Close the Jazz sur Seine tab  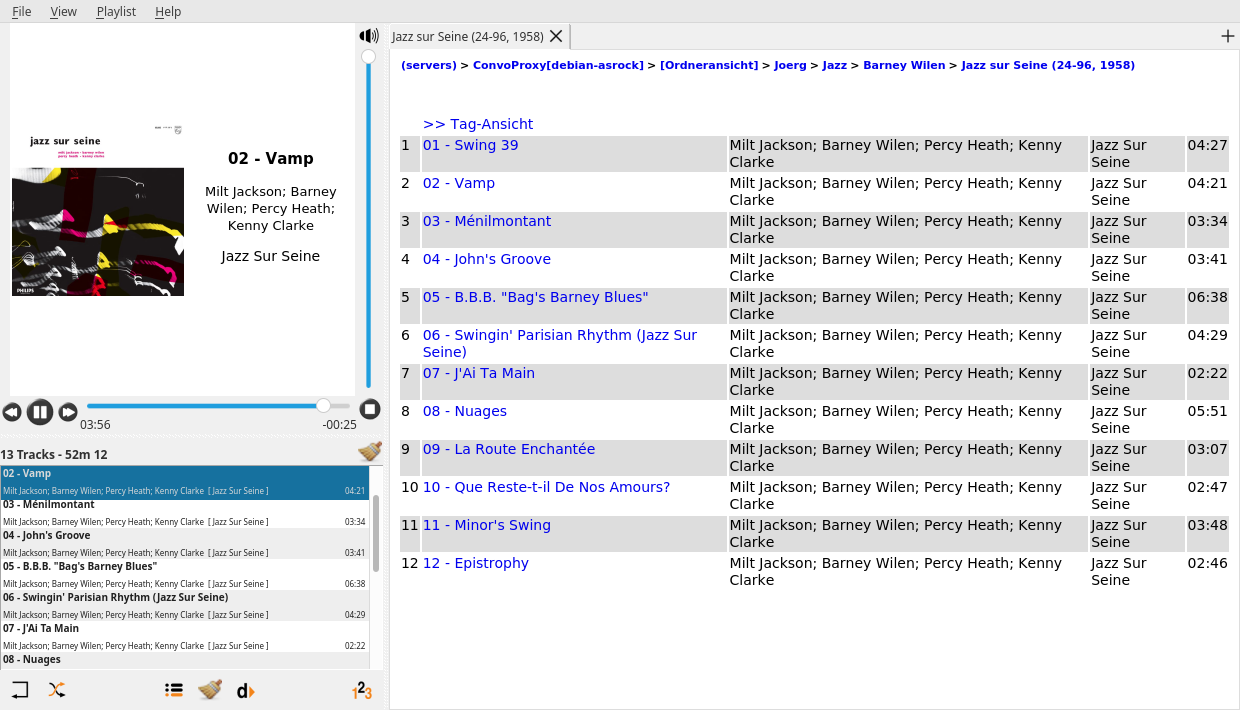coord(557,36)
